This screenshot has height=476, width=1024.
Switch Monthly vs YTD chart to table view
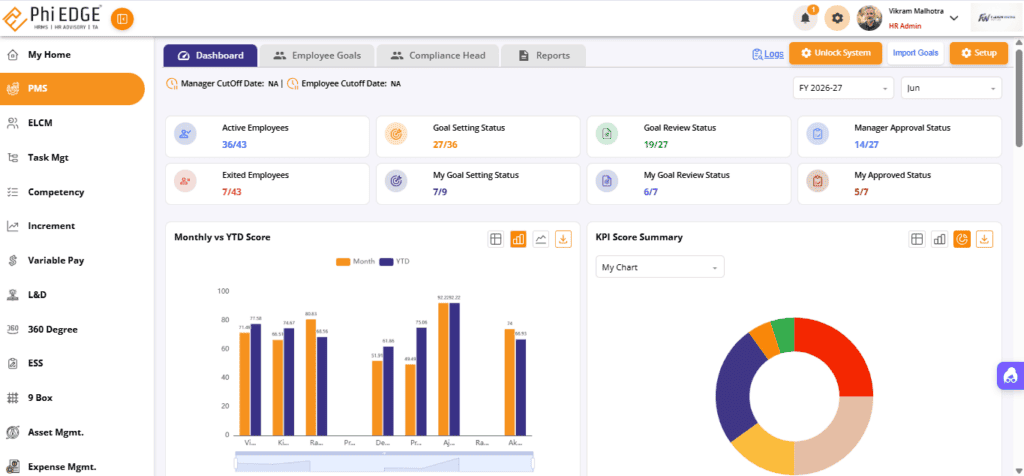[x=496, y=240]
